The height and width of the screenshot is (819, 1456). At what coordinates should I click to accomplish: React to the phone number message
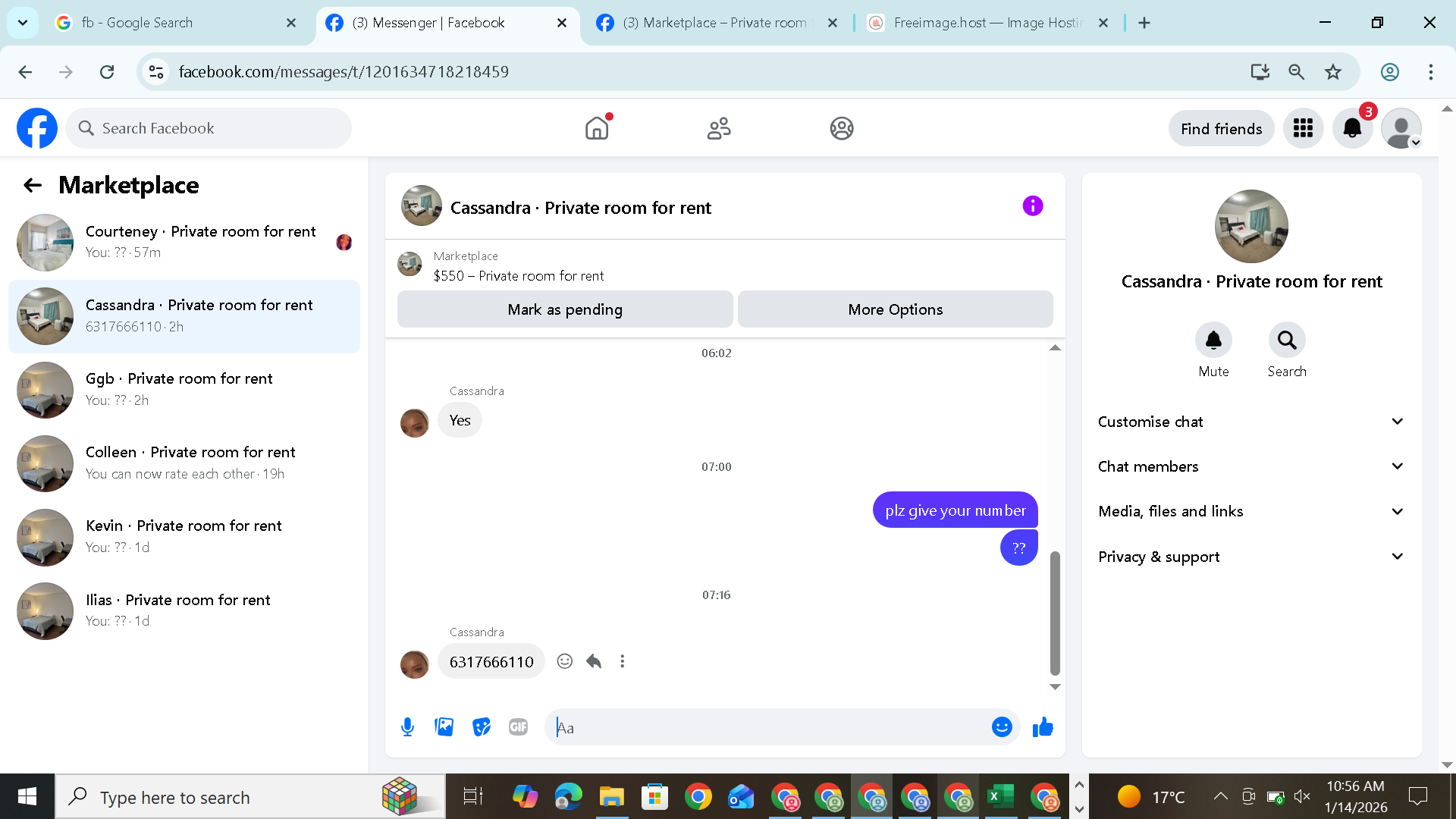click(565, 661)
